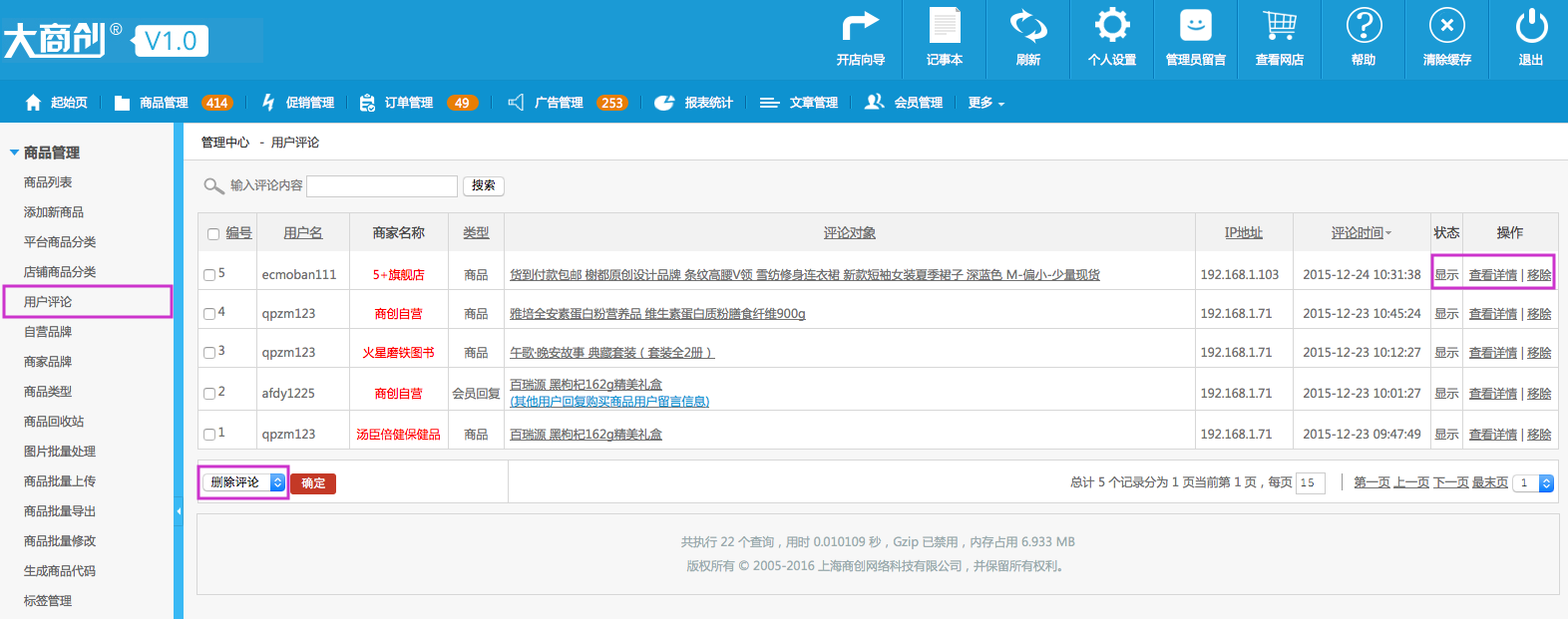Click the folder icon of 商品管理 menu
Screen dimensions: 1568x619
click(122, 103)
